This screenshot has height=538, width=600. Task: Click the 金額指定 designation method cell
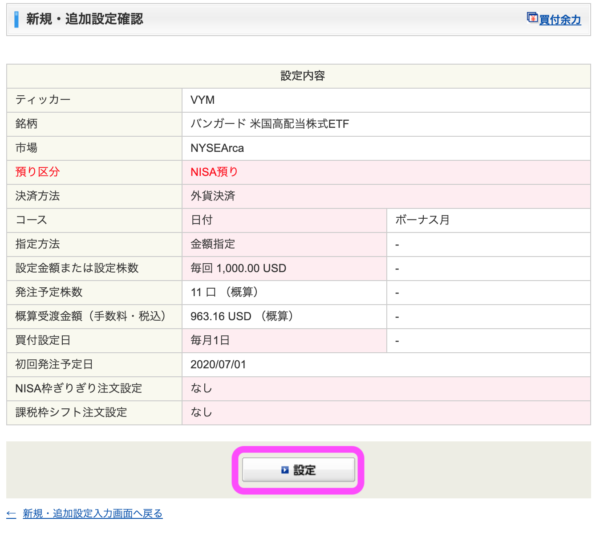click(x=284, y=245)
